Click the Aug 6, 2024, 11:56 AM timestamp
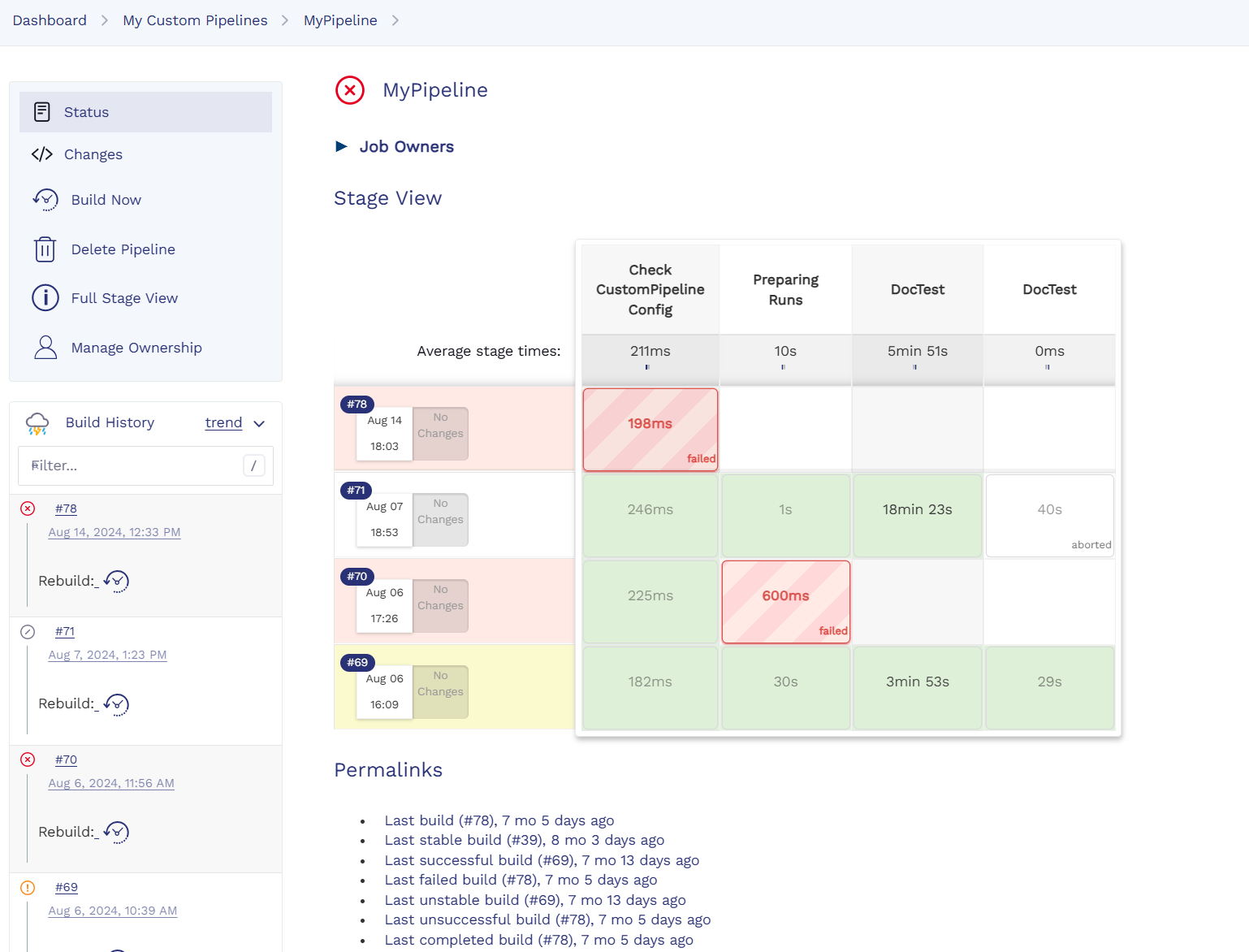Viewport: 1249px width, 952px height. [111, 783]
